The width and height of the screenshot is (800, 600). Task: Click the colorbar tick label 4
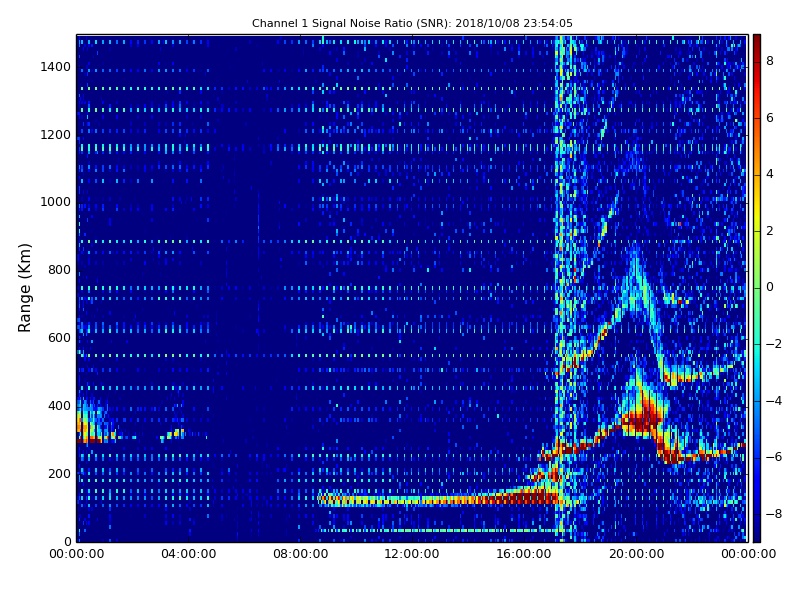click(x=770, y=174)
